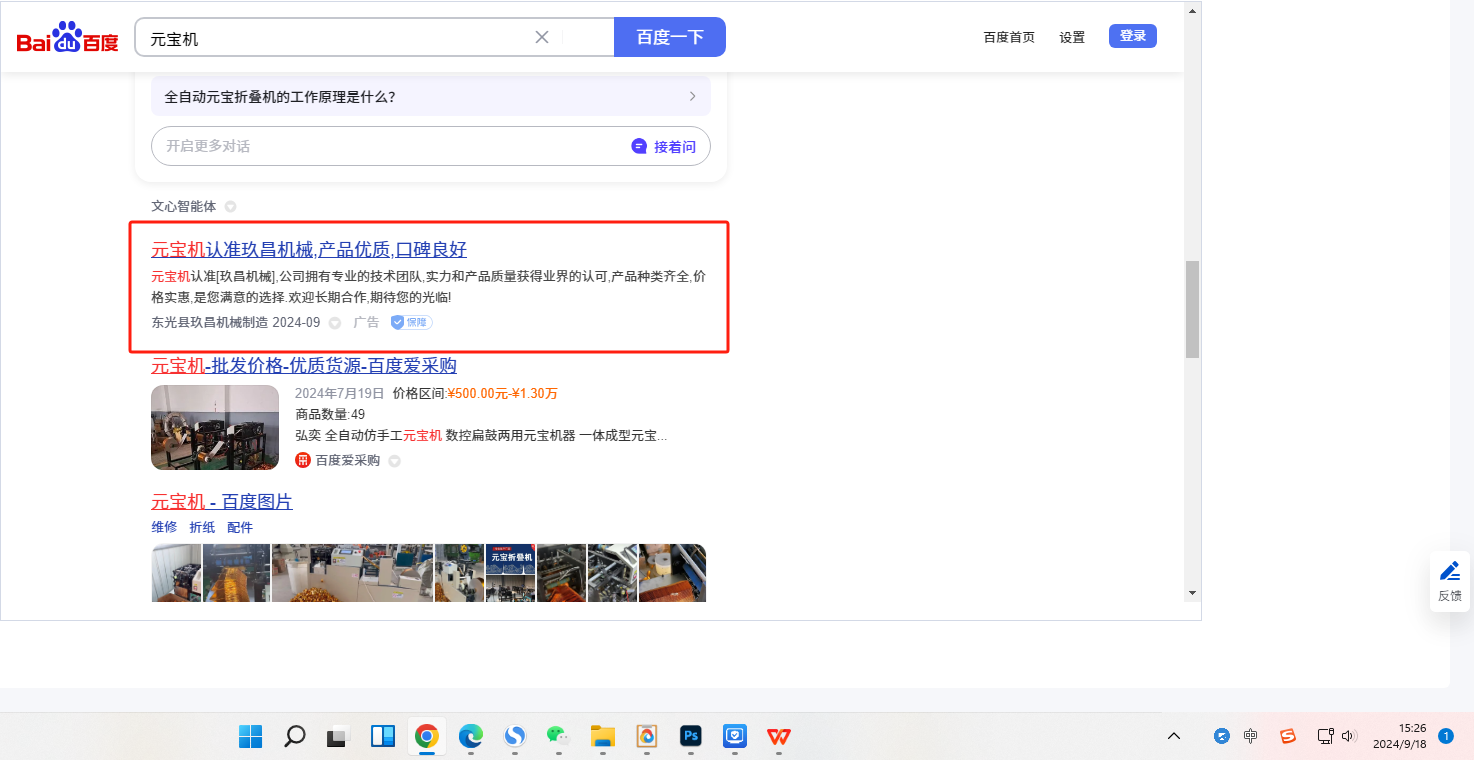Click the 保障 shield badge
This screenshot has width=1474, height=760.
coord(411,322)
